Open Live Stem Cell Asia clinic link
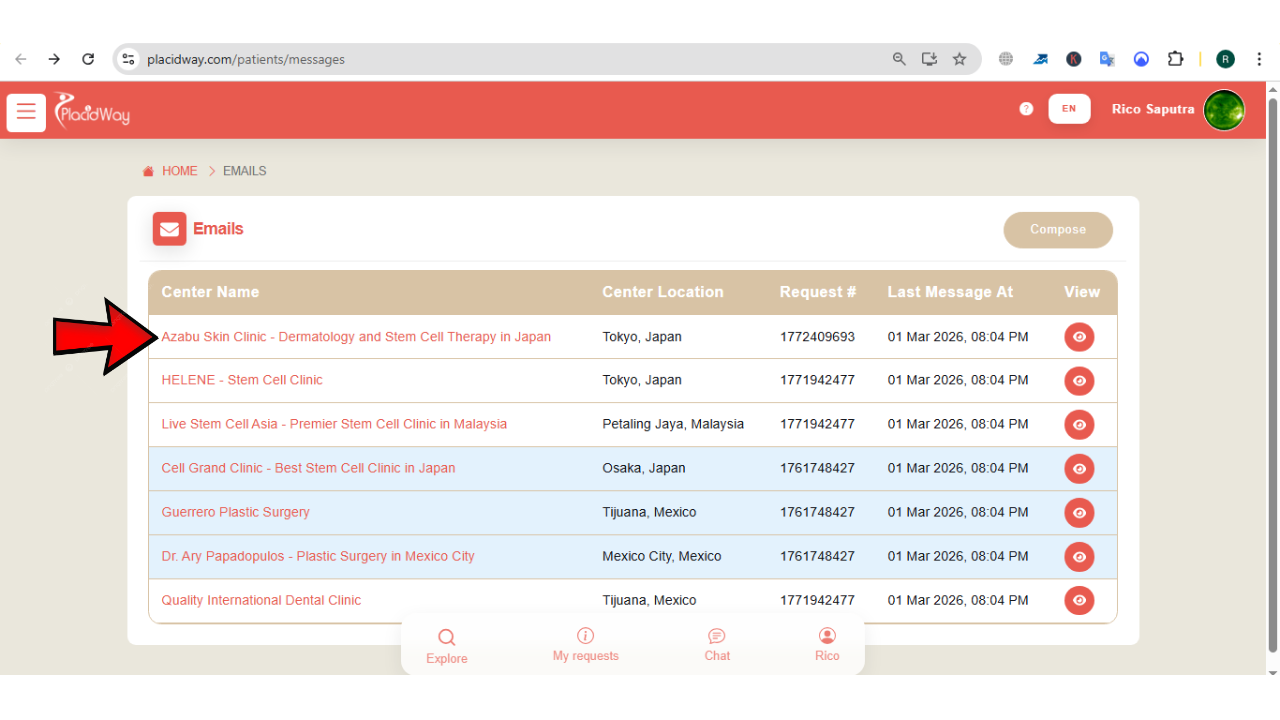1280x720 pixels. 334,424
